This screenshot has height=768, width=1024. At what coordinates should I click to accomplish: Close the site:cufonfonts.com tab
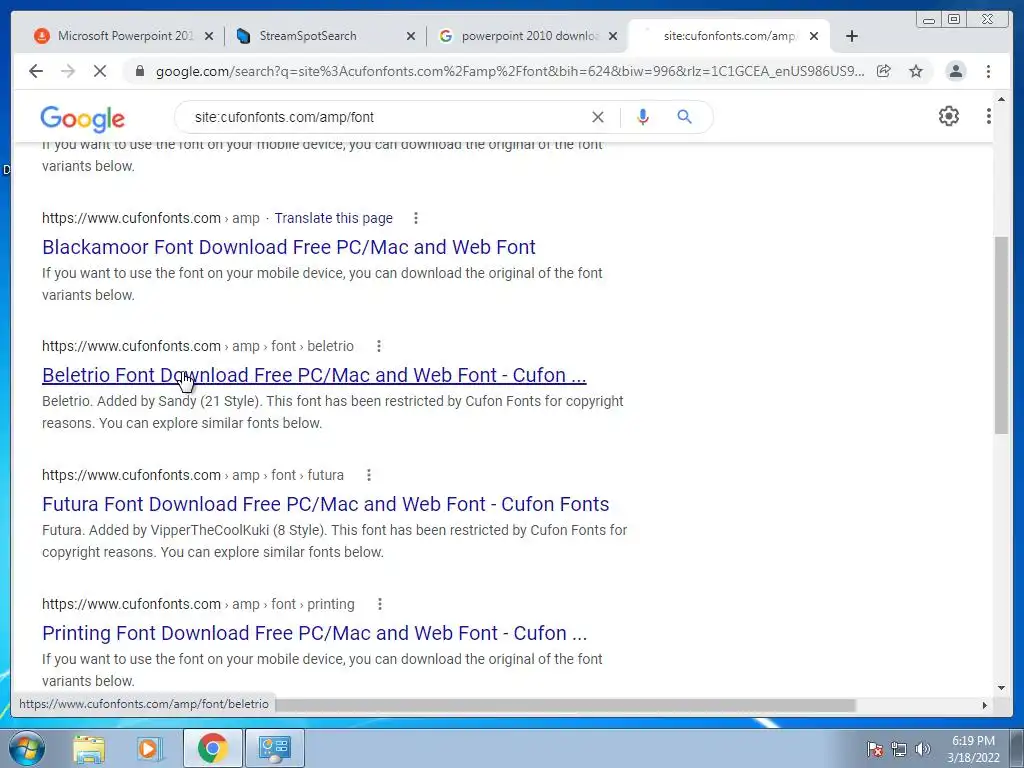pos(814,37)
